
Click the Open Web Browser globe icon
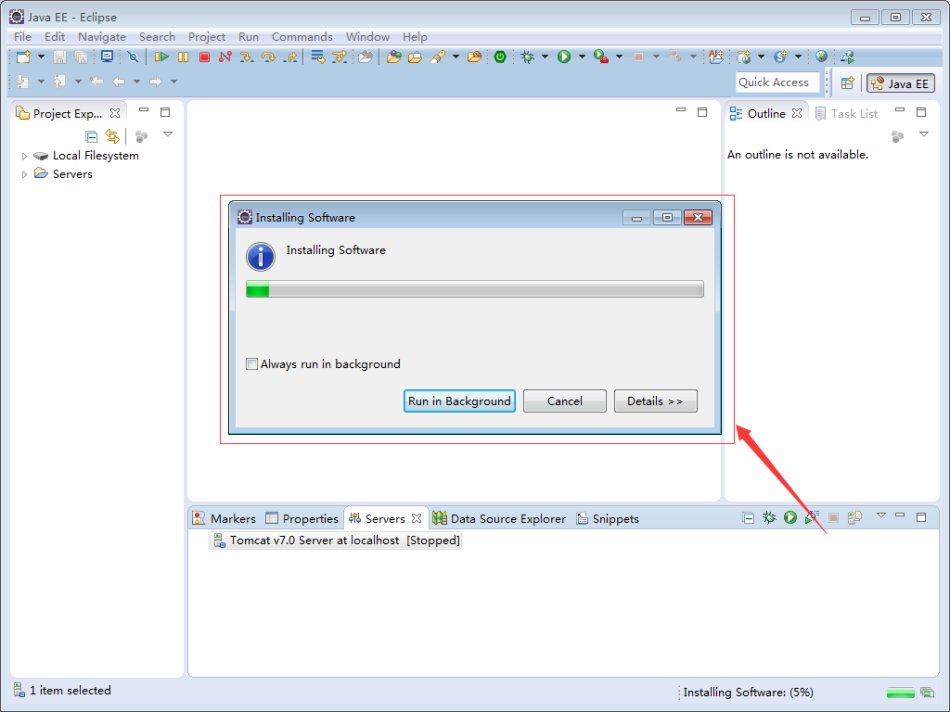[x=822, y=57]
